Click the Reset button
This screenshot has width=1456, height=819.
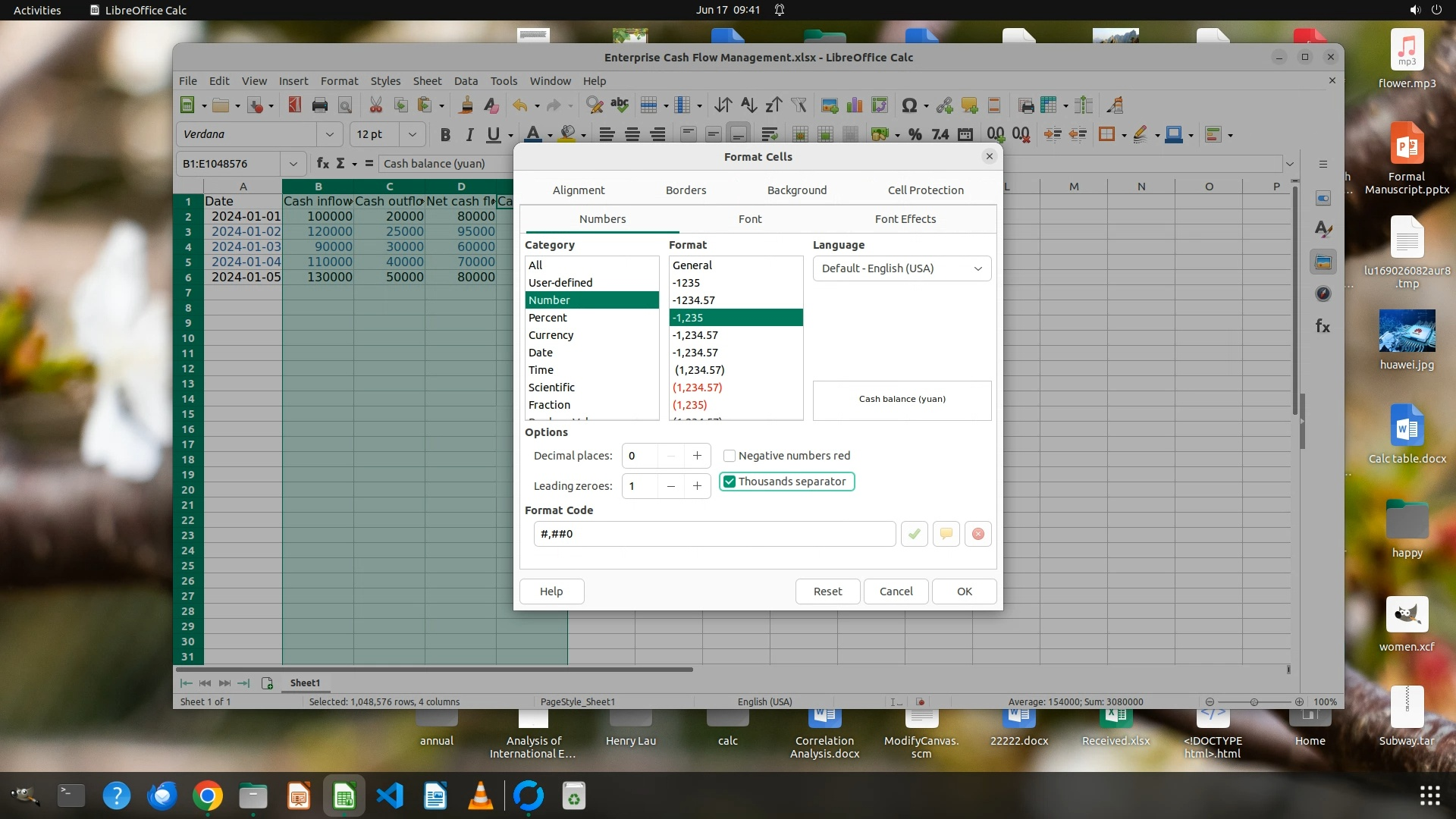point(827,591)
